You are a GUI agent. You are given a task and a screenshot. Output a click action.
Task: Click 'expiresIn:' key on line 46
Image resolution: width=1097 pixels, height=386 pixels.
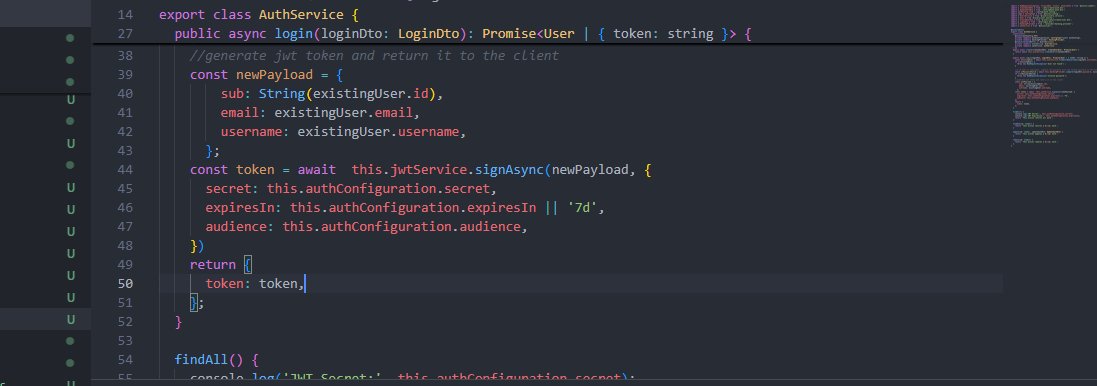tap(243, 208)
